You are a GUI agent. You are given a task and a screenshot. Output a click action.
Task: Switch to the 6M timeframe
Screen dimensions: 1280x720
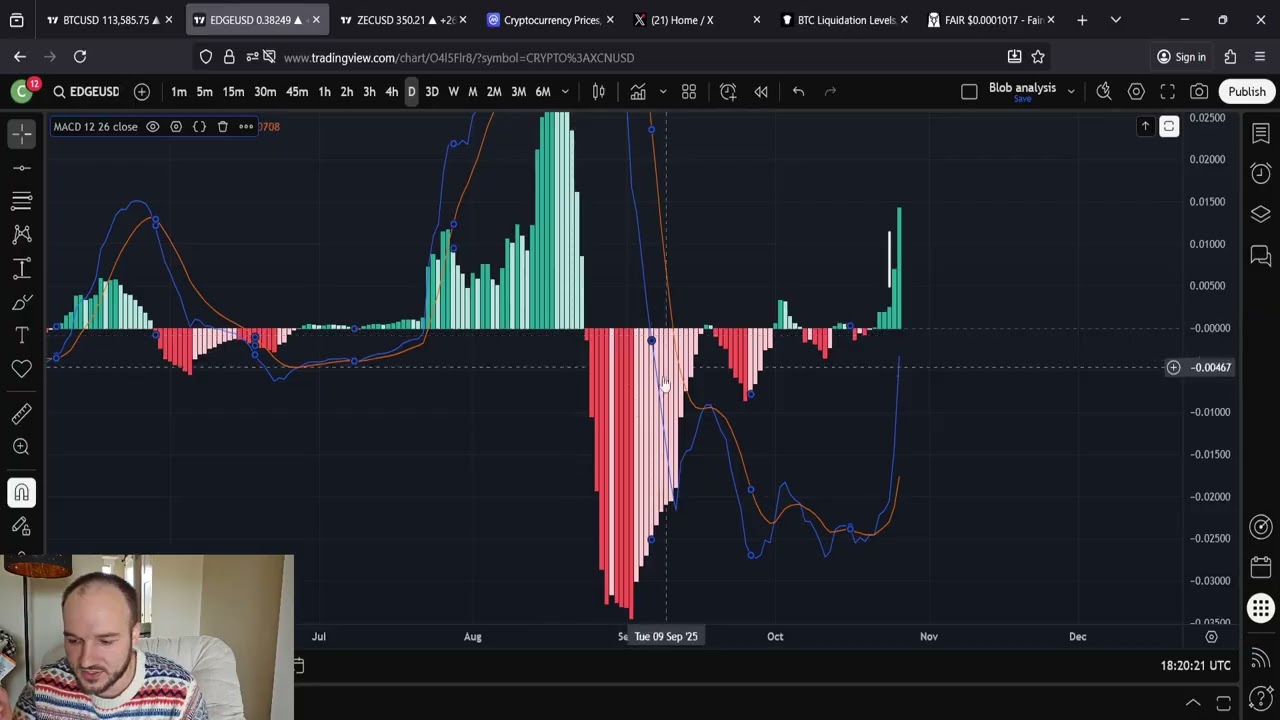click(x=543, y=92)
